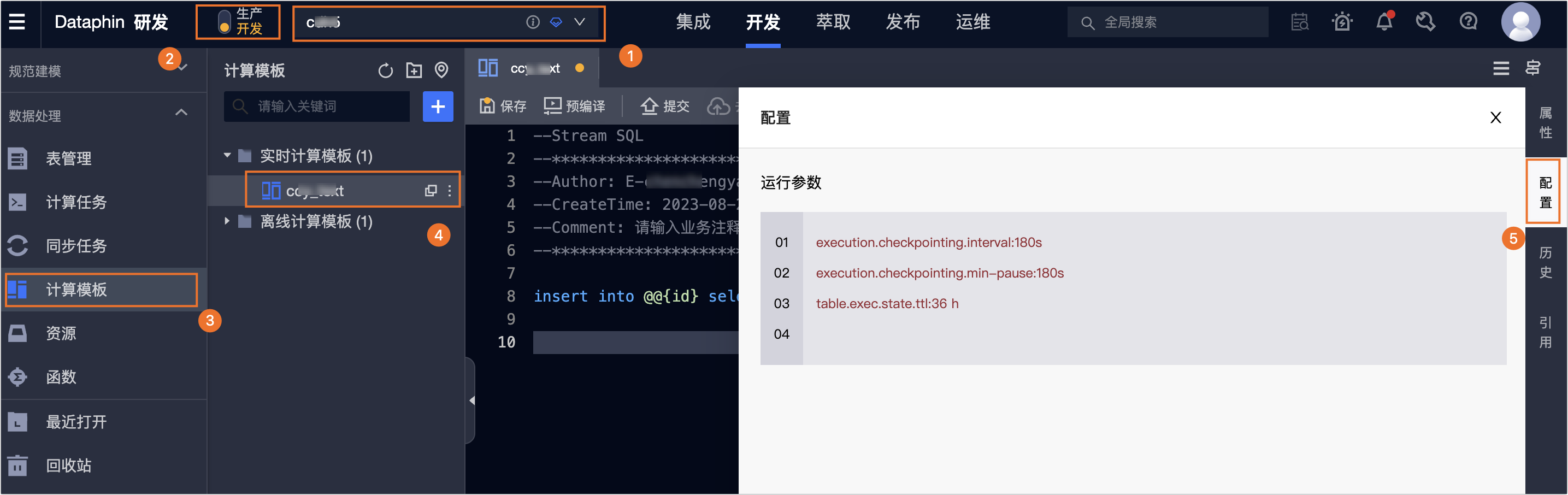Go to the 发布 top menu

coord(902,22)
